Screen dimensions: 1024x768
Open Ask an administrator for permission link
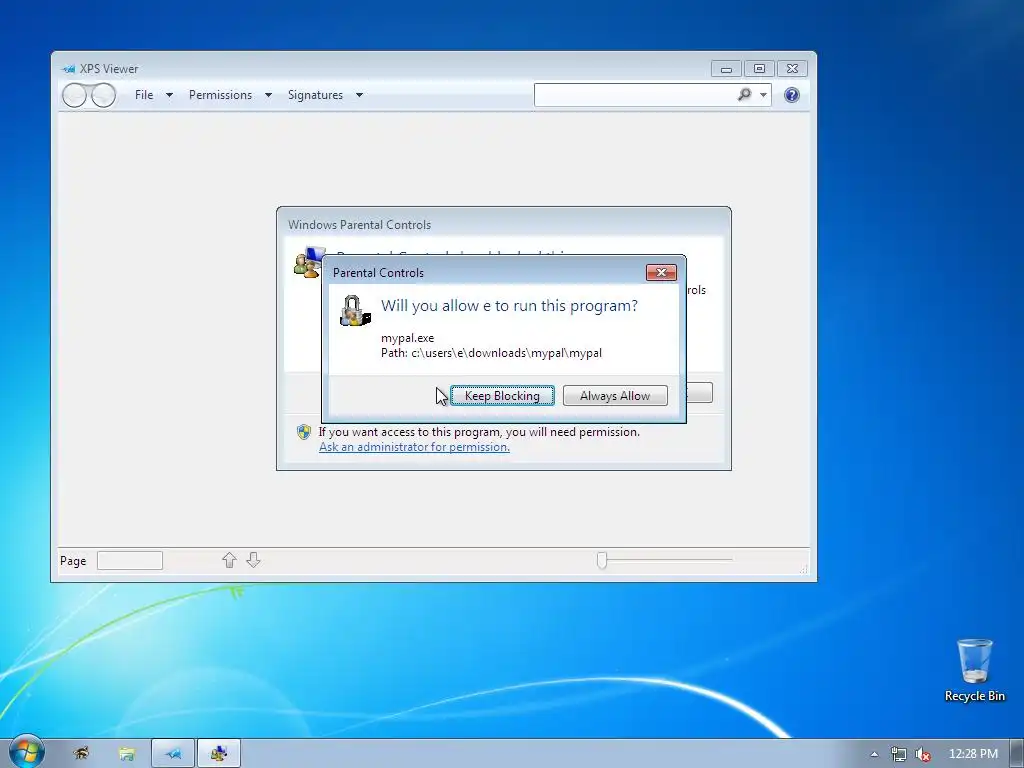[414, 447]
